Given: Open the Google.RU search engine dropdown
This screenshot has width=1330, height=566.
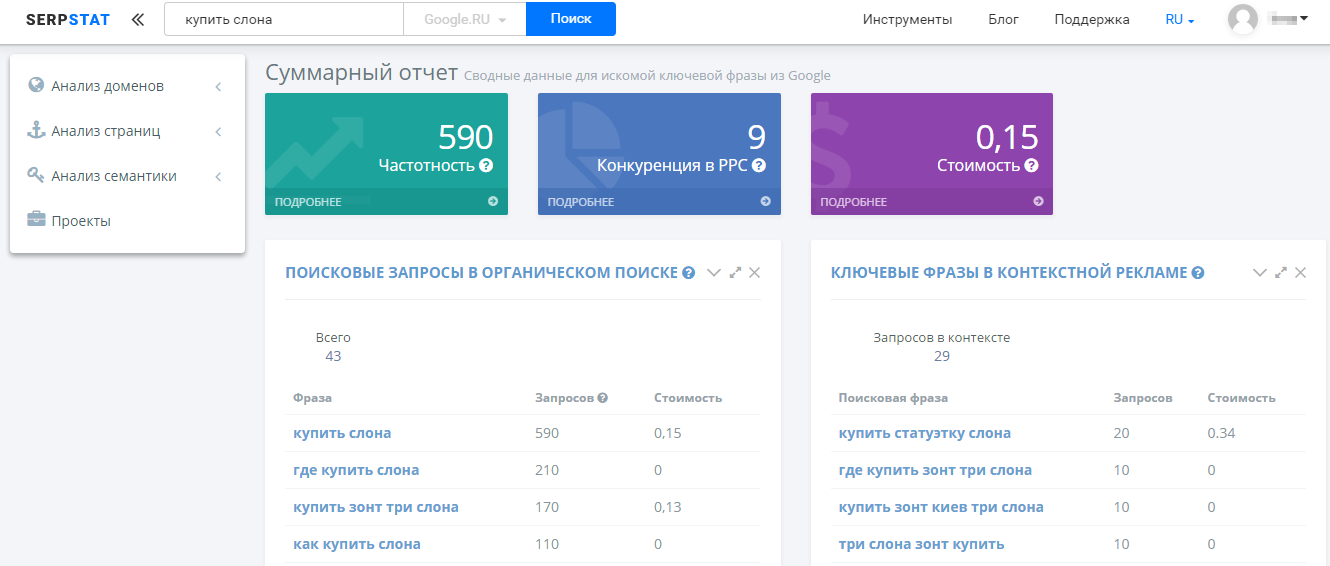Looking at the screenshot, I should 465,19.
